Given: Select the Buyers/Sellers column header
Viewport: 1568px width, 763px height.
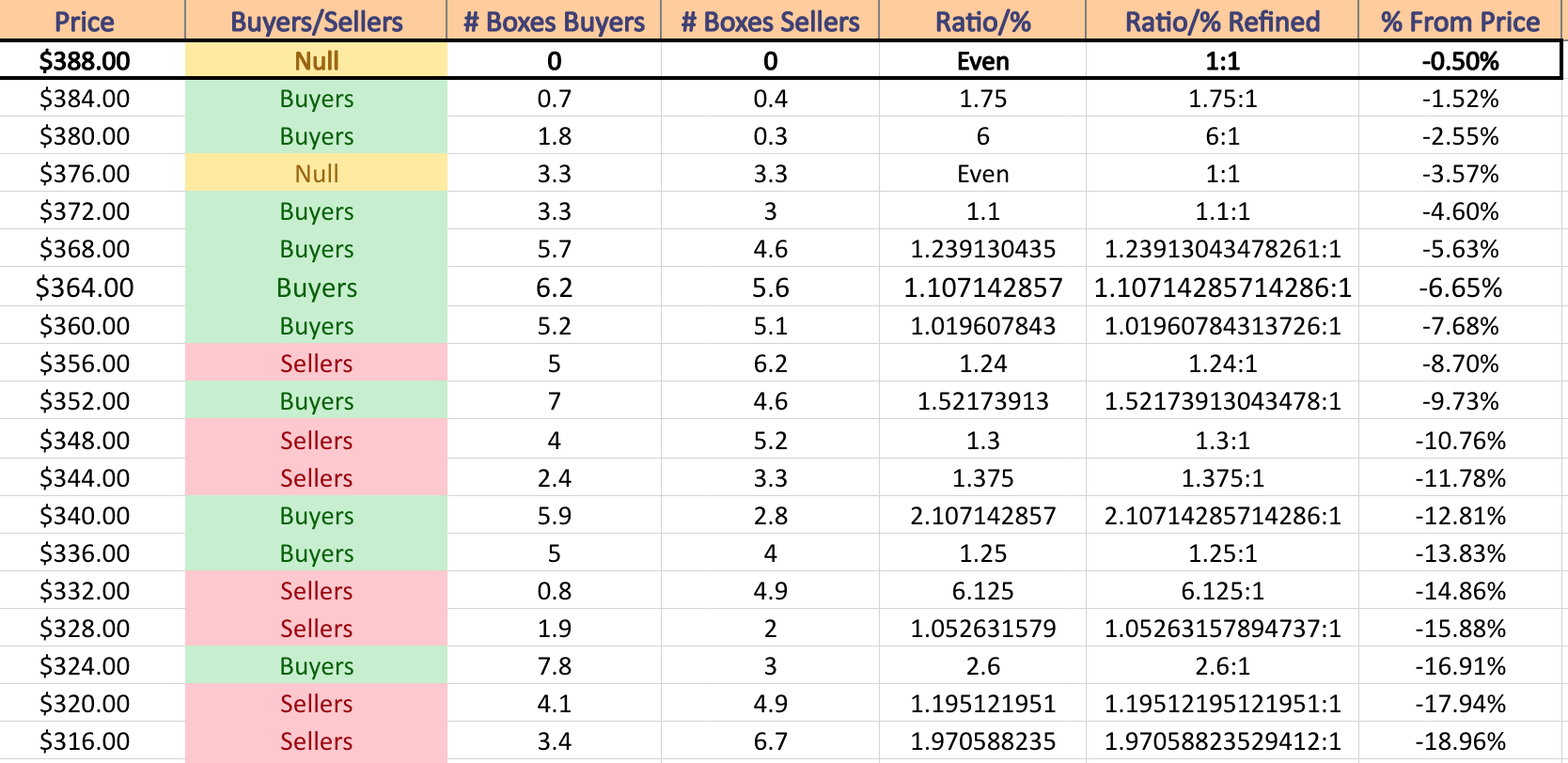Looking at the screenshot, I should (316, 21).
